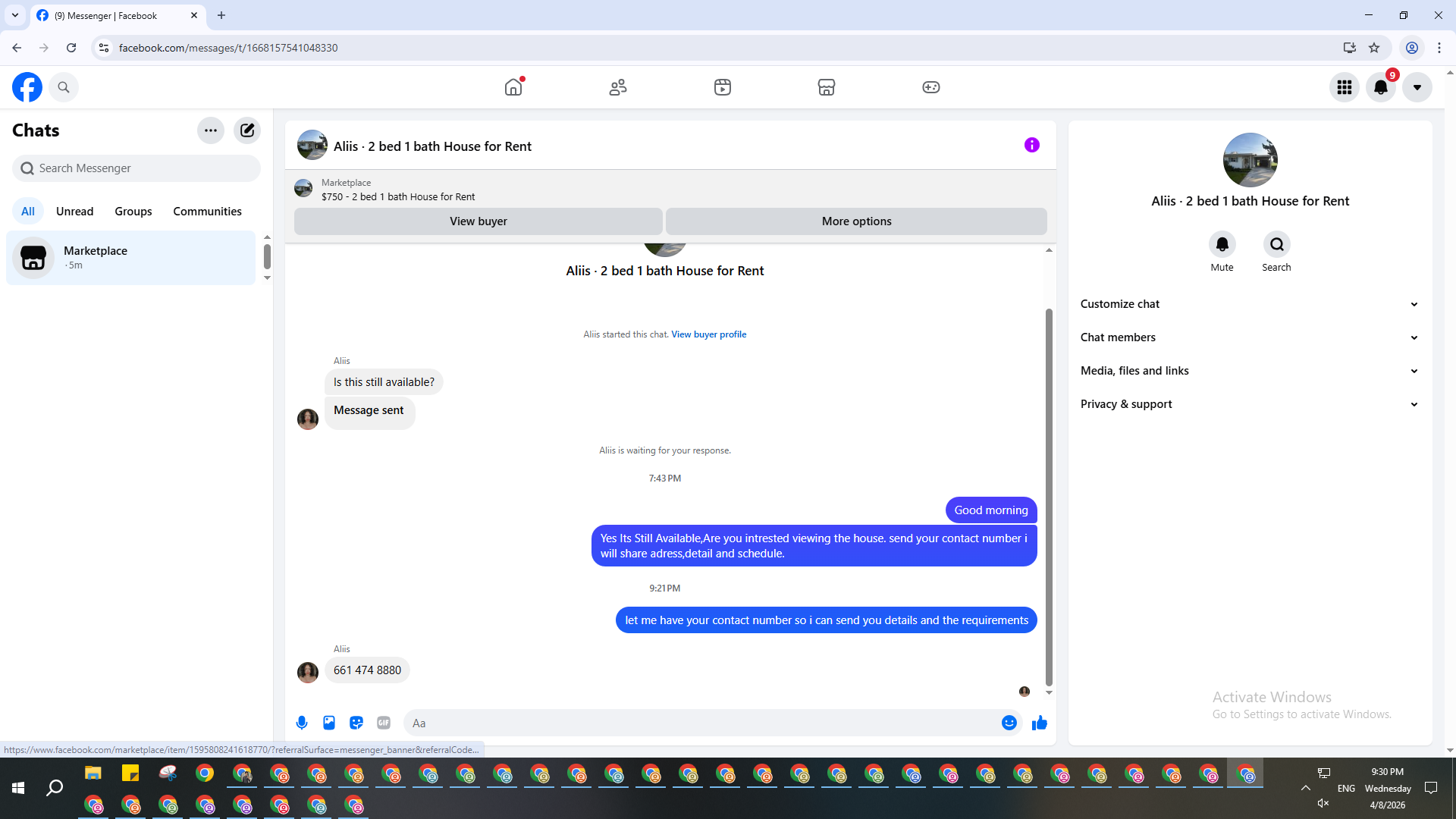The image size is (1456, 819).
Task: Focus the Search Messenger field
Action: [x=136, y=168]
